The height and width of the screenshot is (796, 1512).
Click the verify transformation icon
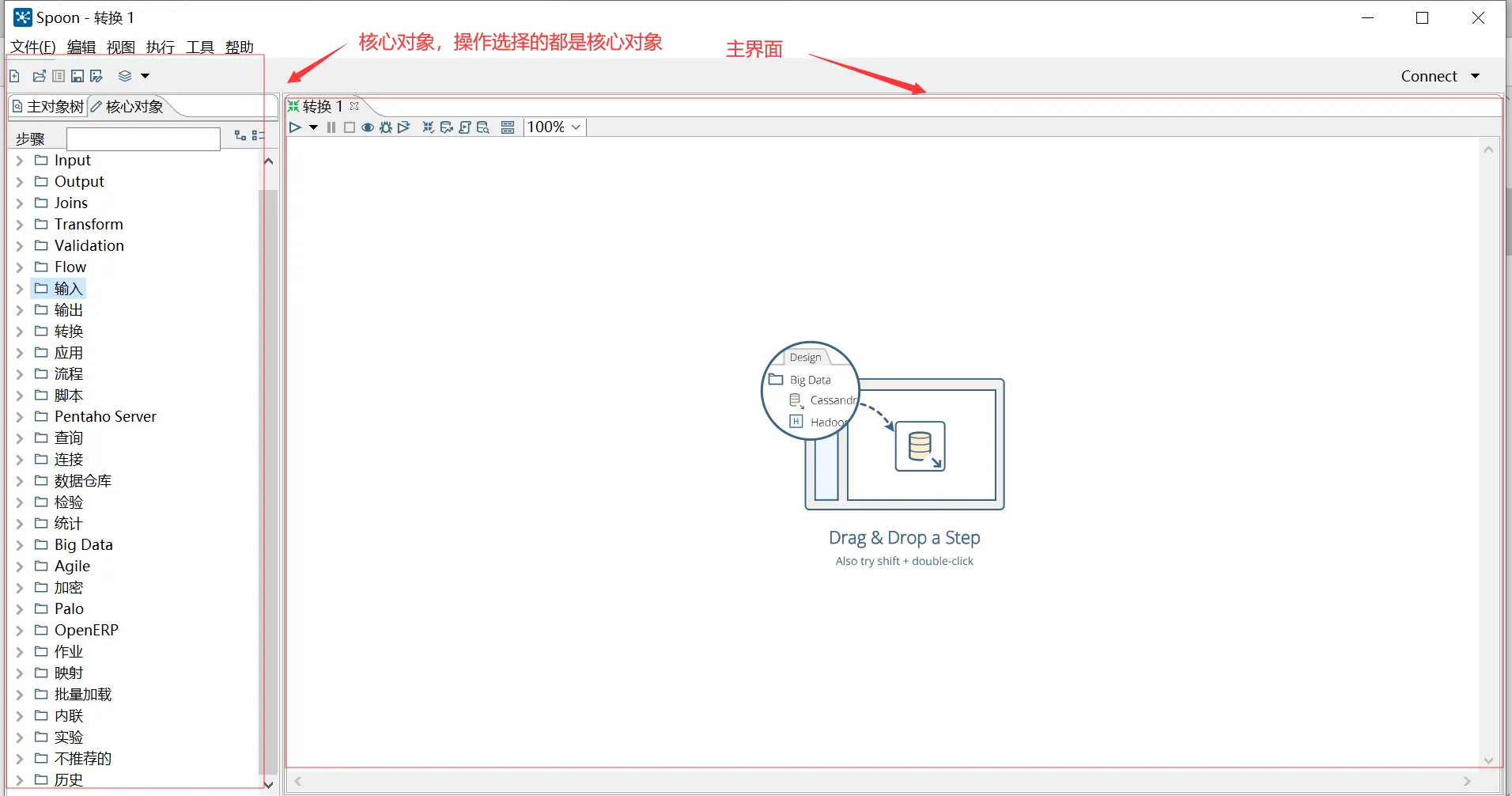click(429, 127)
